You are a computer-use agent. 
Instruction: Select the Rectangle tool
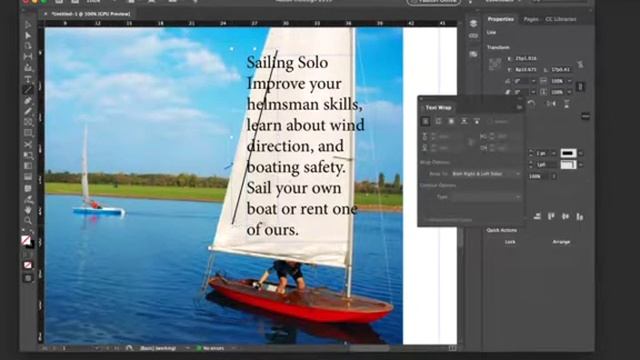click(x=28, y=133)
